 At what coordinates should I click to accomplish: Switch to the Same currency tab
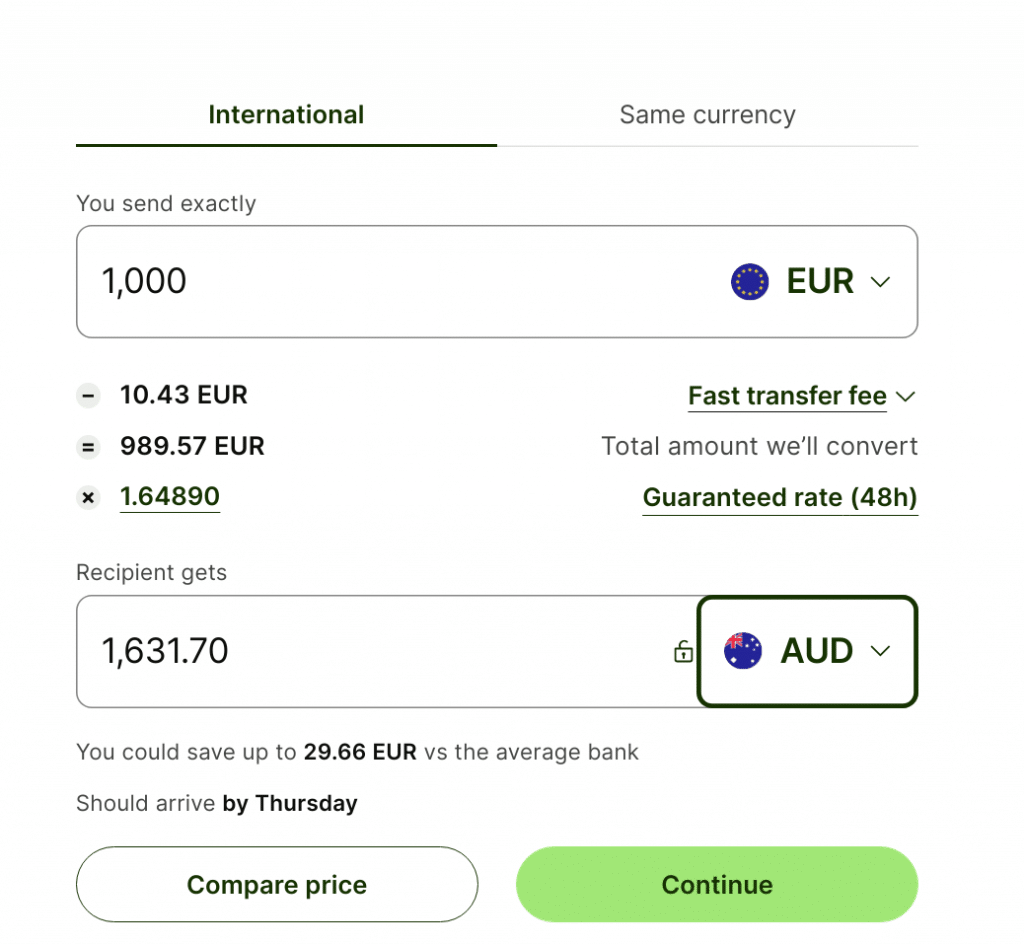[707, 115]
